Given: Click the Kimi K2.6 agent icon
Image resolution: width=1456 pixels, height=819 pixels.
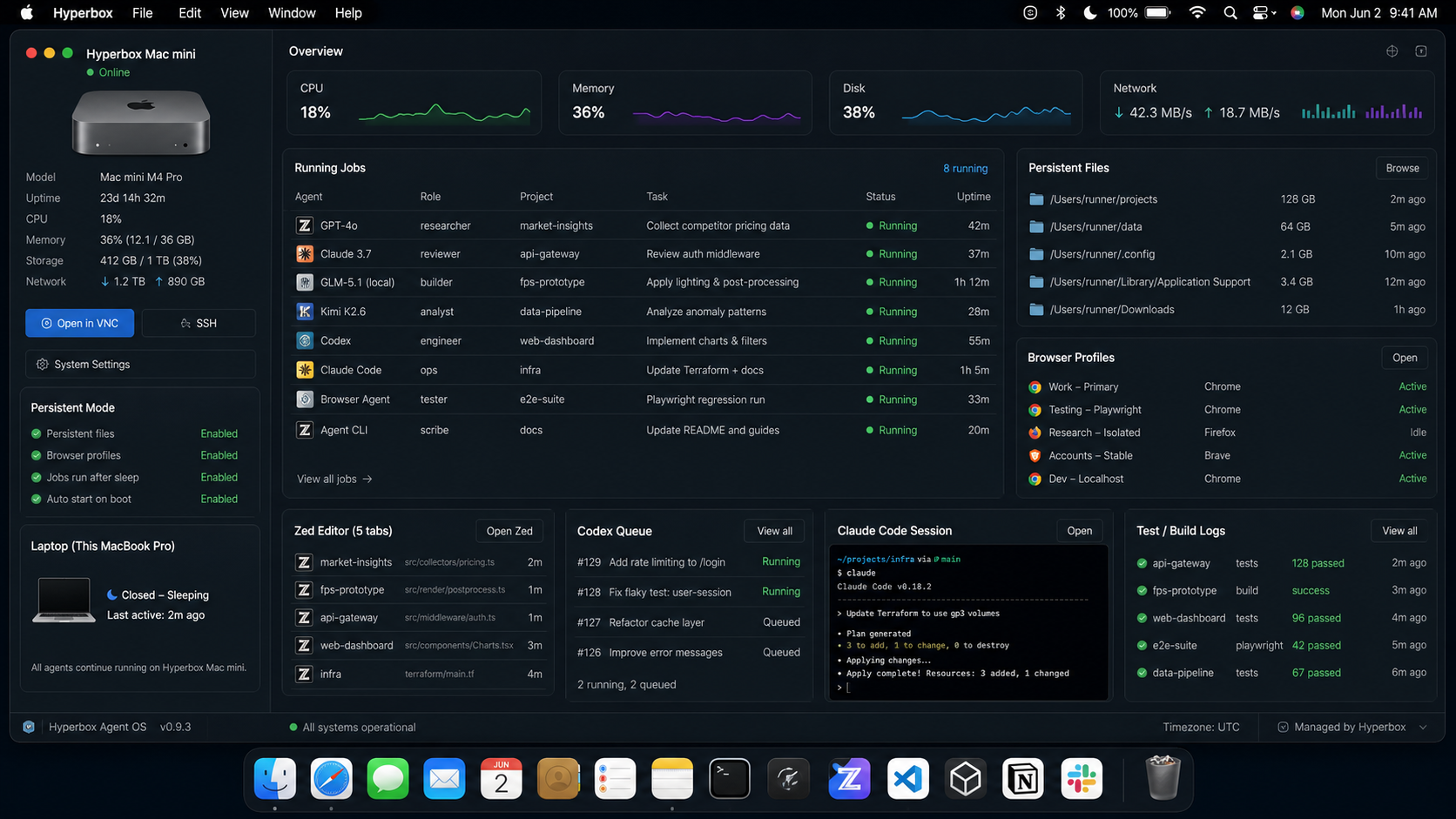Looking at the screenshot, I should click(x=304, y=312).
